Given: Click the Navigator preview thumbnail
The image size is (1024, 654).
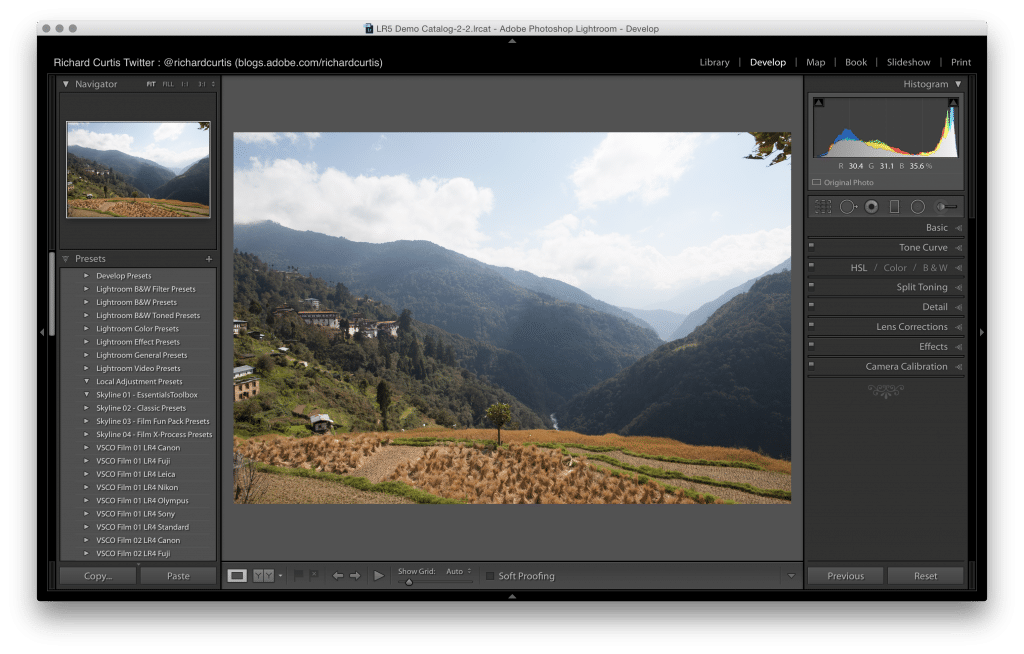Looking at the screenshot, I should tap(138, 169).
